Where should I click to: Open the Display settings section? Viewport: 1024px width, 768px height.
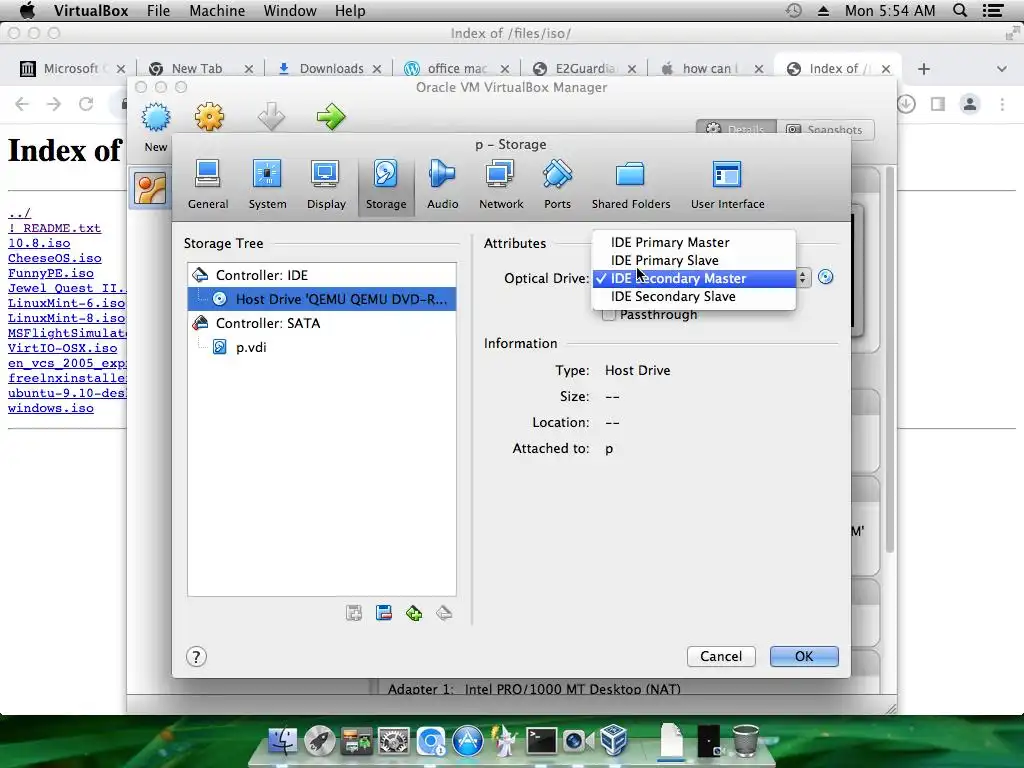click(x=326, y=184)
